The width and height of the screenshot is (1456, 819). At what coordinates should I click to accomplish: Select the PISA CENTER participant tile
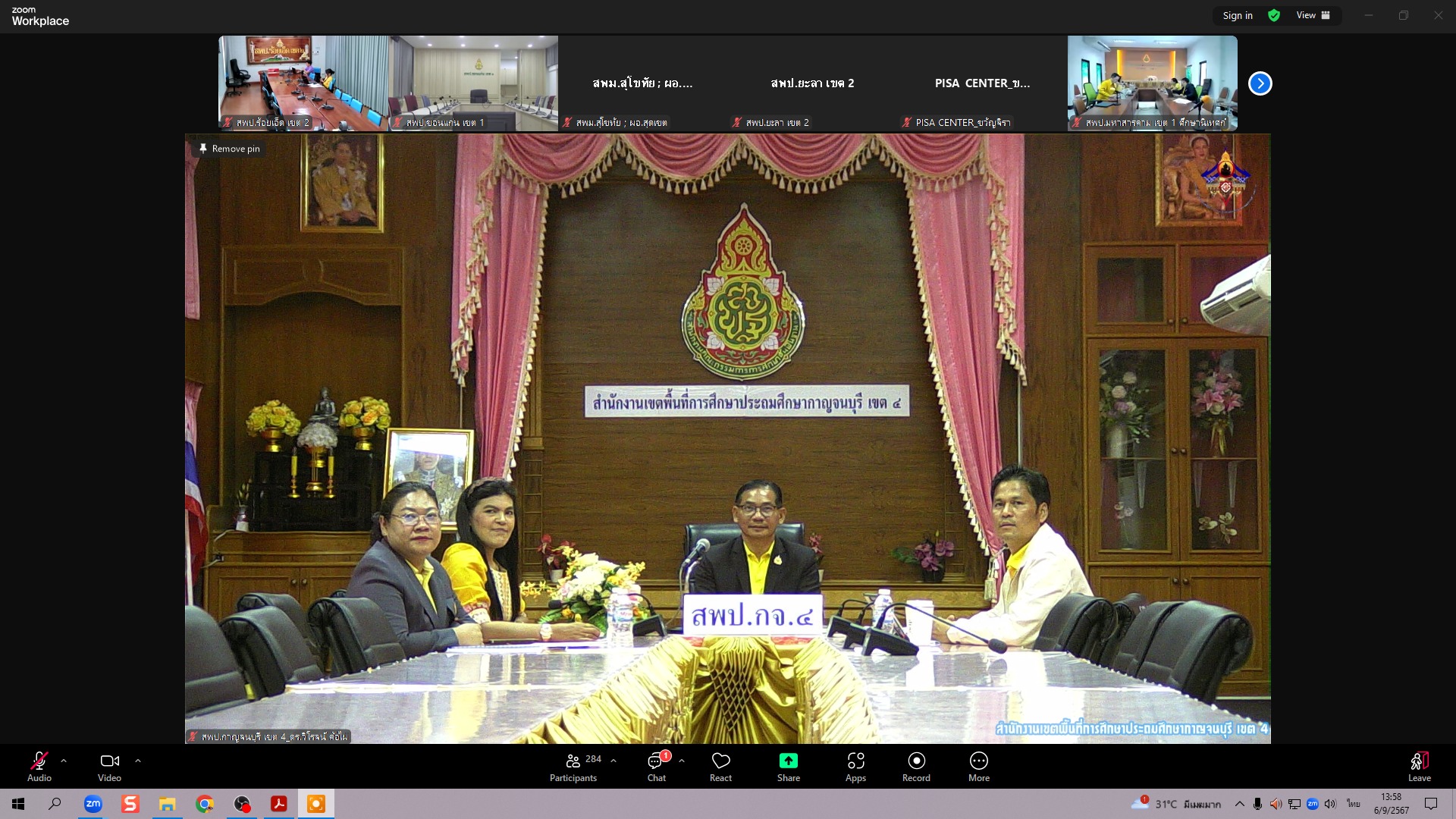click(x=982, y=83)
